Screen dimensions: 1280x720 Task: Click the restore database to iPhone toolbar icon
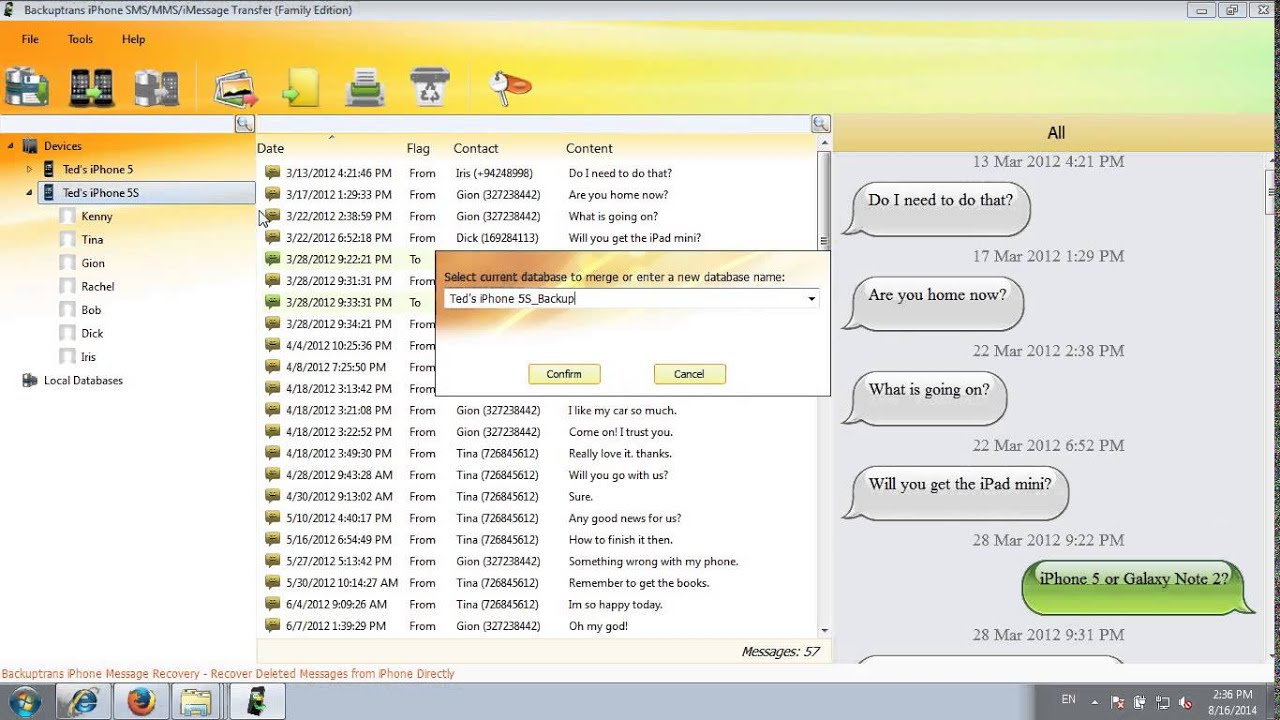156,88
